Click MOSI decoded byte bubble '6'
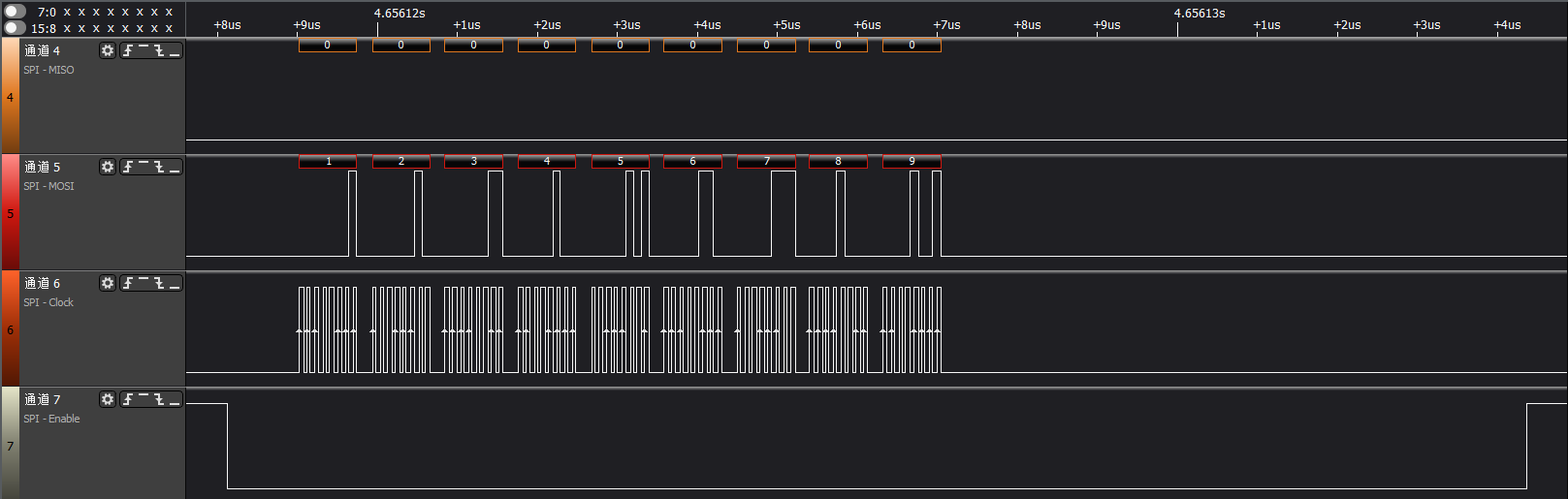The height and width of the screenshot is (499, 1568). [x=692, y=161]
